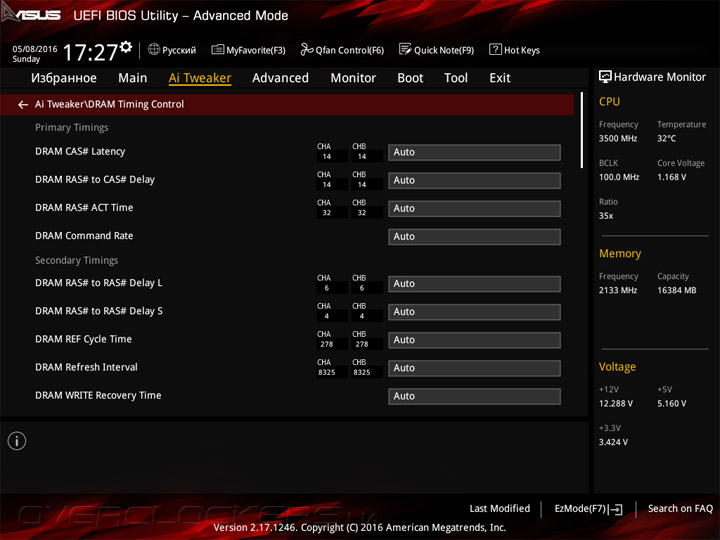Click the '1.168 V' core voltage value

pyautogui.click(x=671, y=177)
